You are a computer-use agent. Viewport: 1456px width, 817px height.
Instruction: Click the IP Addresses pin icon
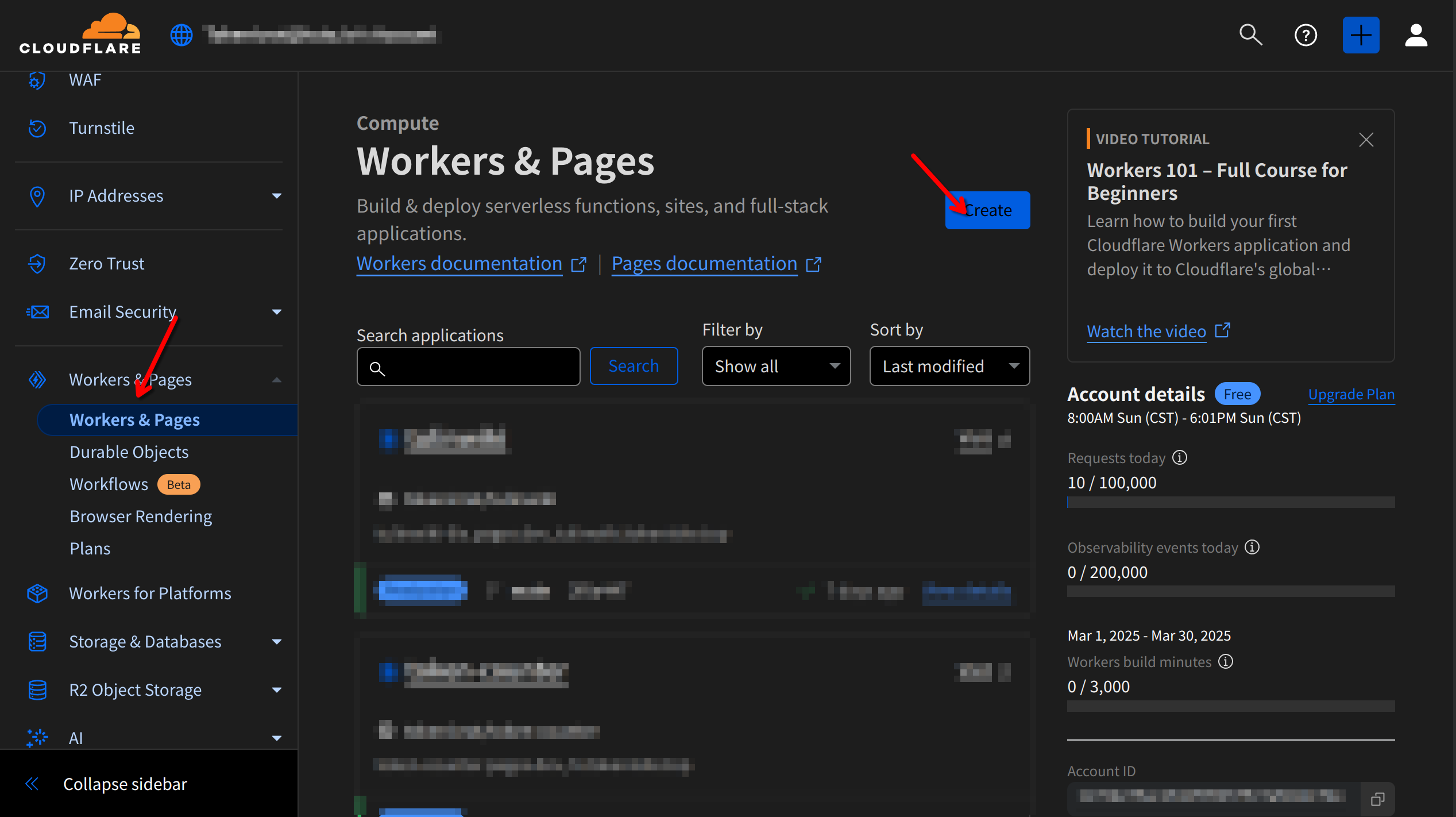pos(37,196)
